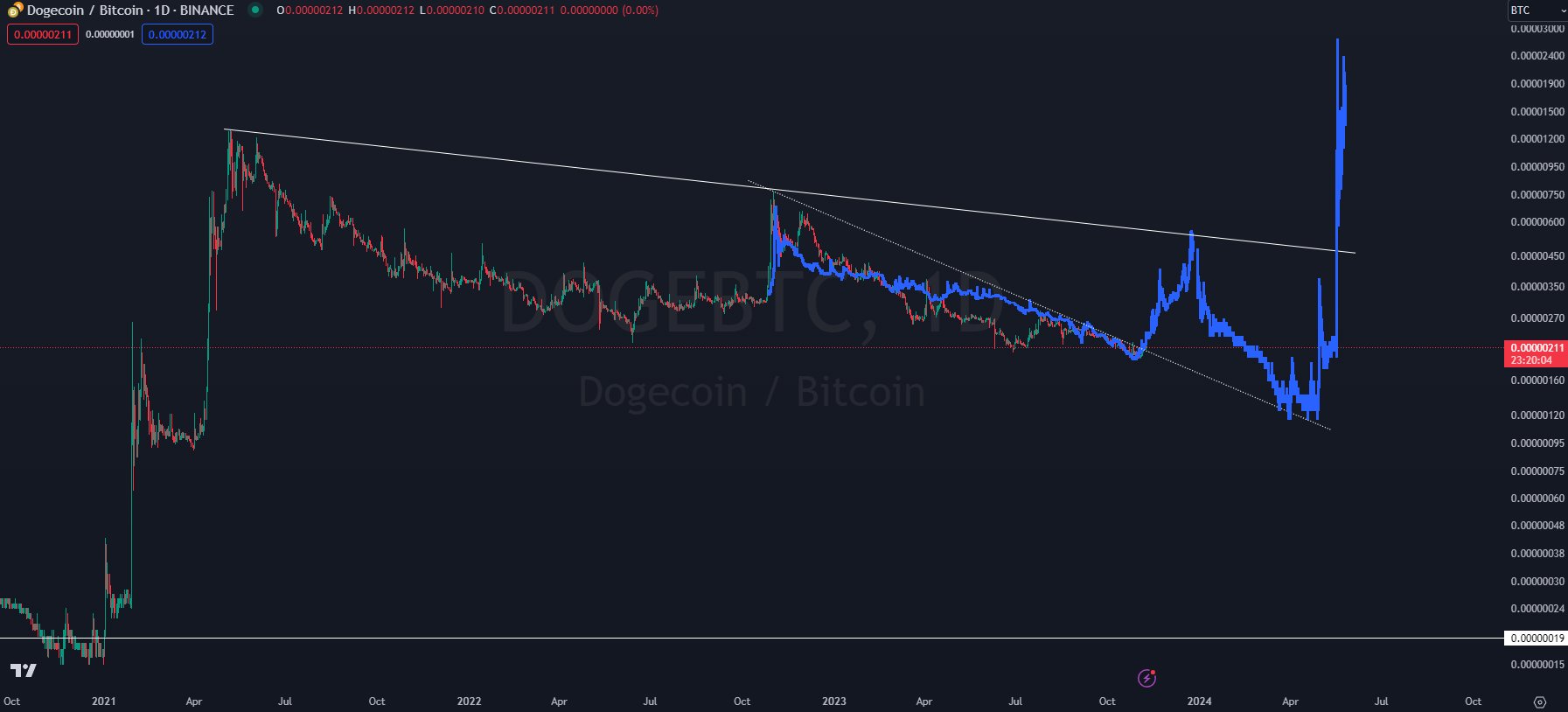
Task: Click the 2021 label on the time axis
Action: (104, 702)
